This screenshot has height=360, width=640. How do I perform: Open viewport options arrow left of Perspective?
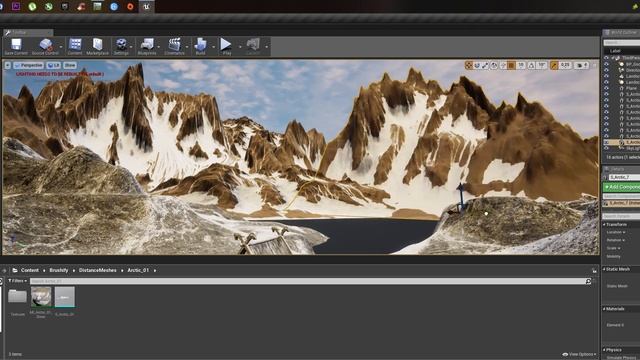tap(8, 65)
